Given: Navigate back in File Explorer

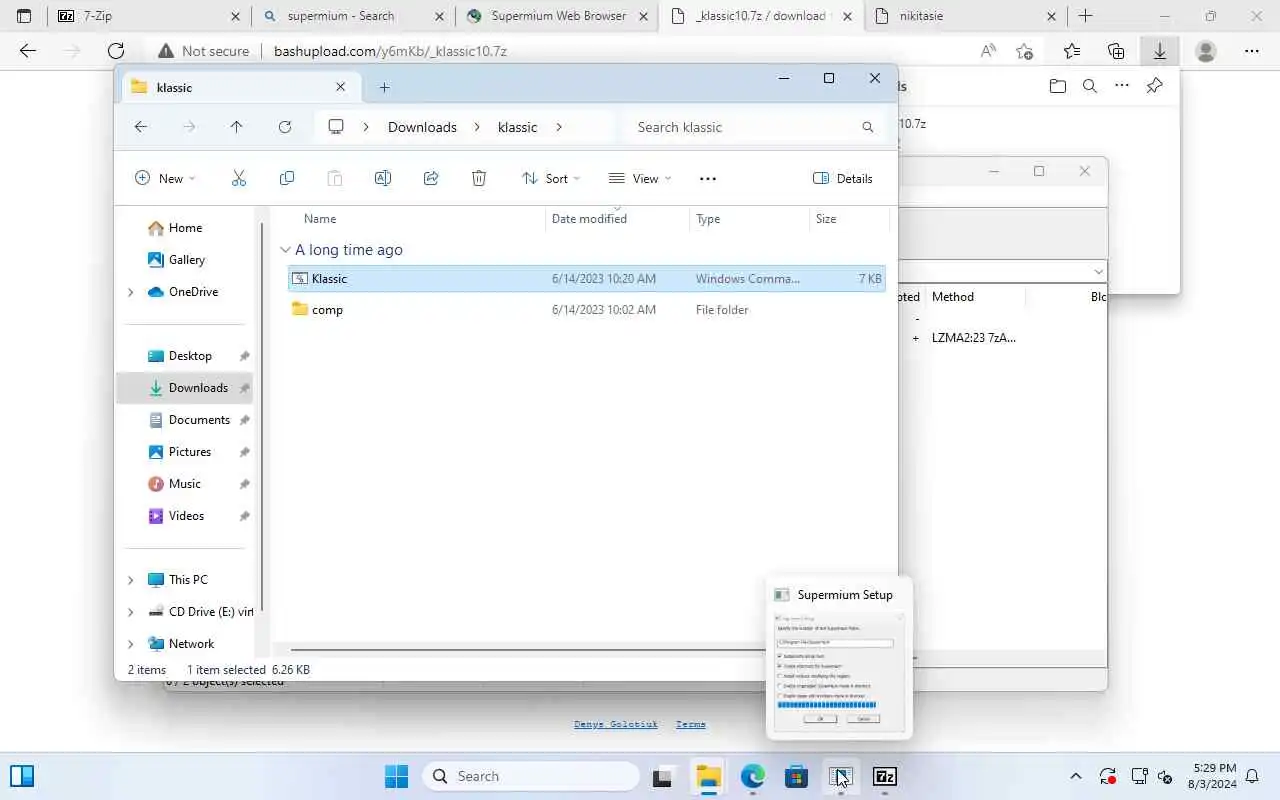Looking at the screenshot, I should point(141,127).
